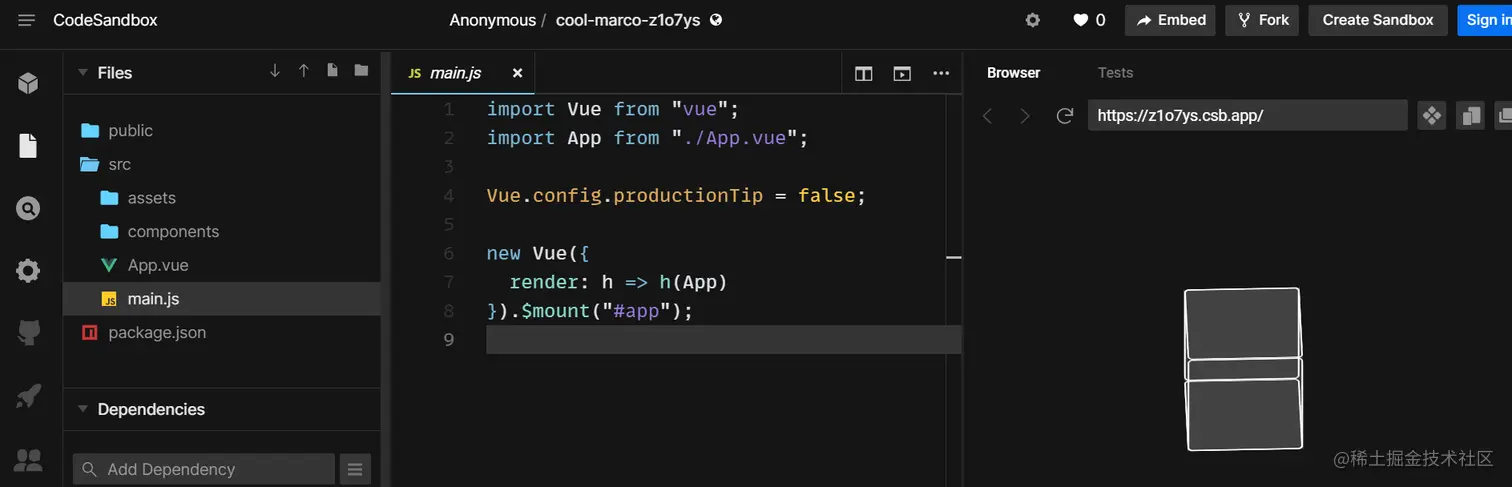Click the split editor layout icon
The height and width of the screenshot is (487, 1512).
coord(864,73)
